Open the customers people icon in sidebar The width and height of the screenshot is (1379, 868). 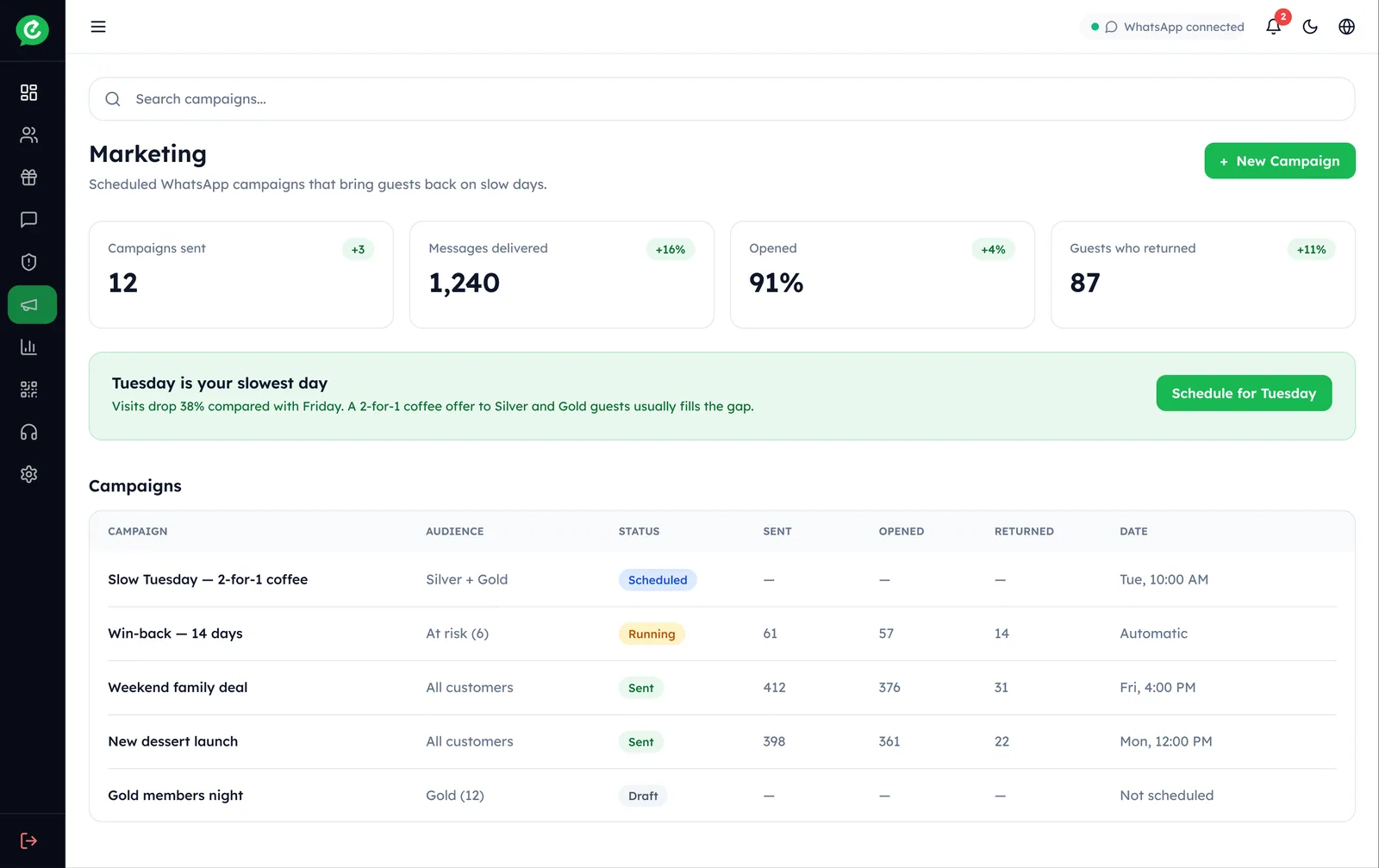tap(29, 134)
